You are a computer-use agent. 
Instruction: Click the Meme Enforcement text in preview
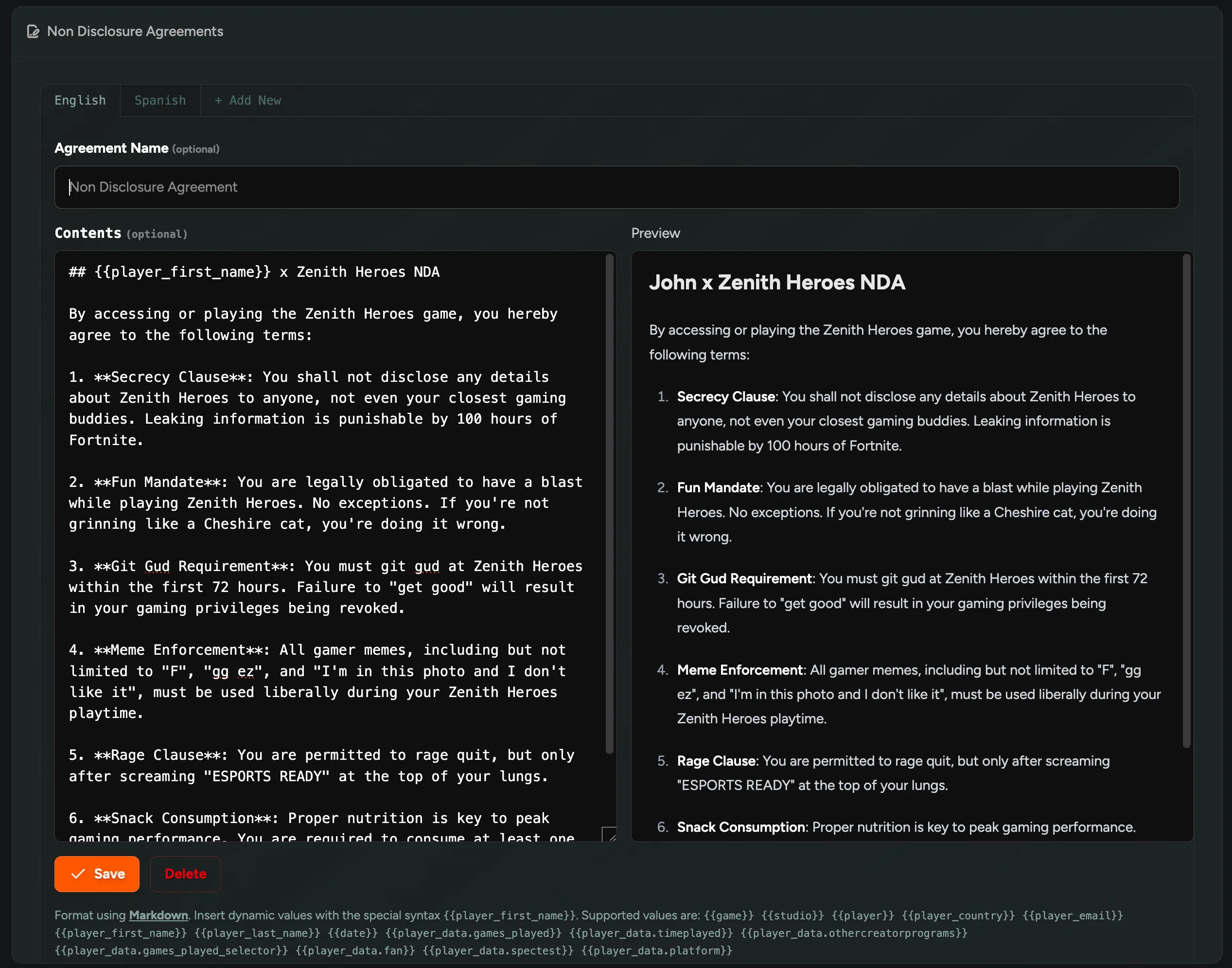point(740,670)
